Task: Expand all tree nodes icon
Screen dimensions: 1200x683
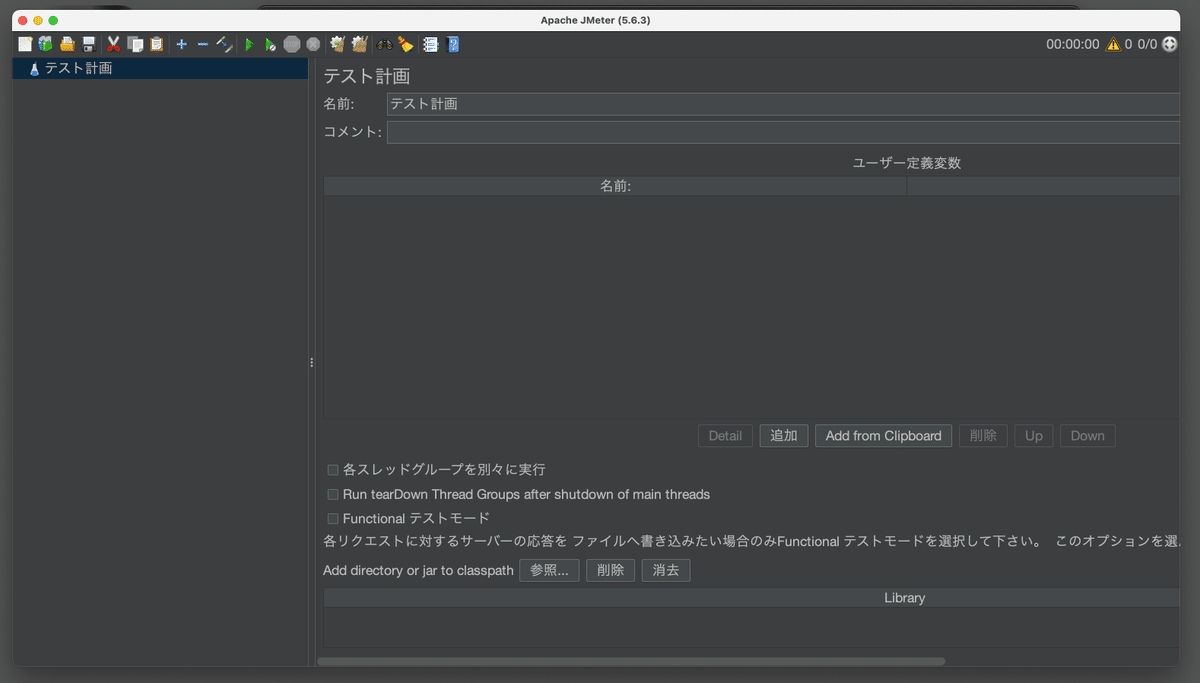Action: pyautogui.click(x=180, y=44)
